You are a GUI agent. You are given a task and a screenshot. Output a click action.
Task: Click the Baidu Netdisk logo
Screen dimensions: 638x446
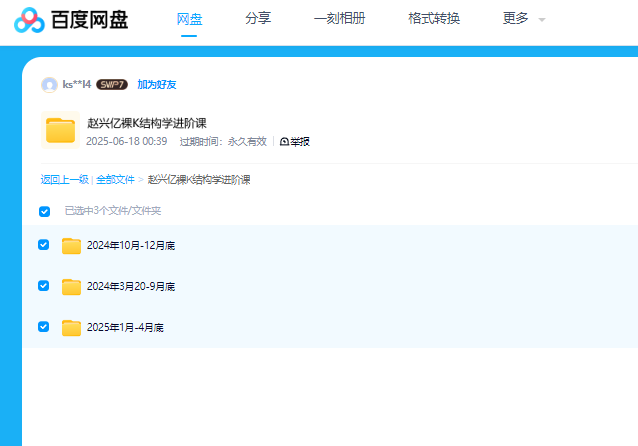tap(72, 19)
